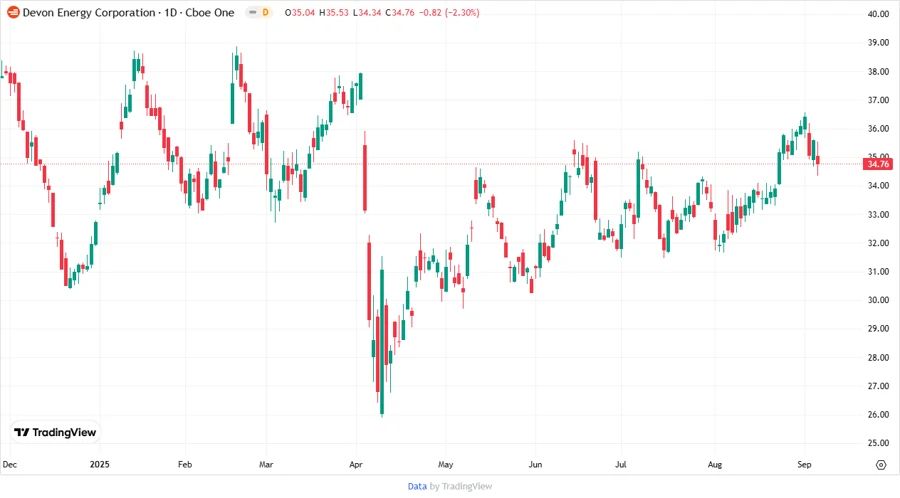Click the Dec label on time axis
This screenshot has height=498, width=900.
(x=10, y=465)
